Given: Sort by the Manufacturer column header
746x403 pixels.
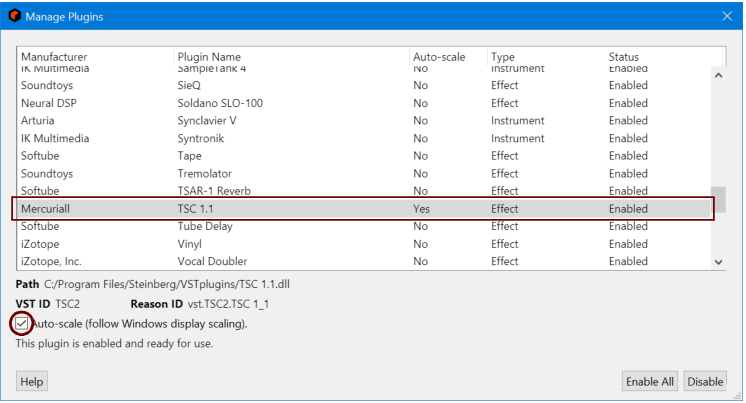Looking at the screenshot, I should click(x=95, y=57).
